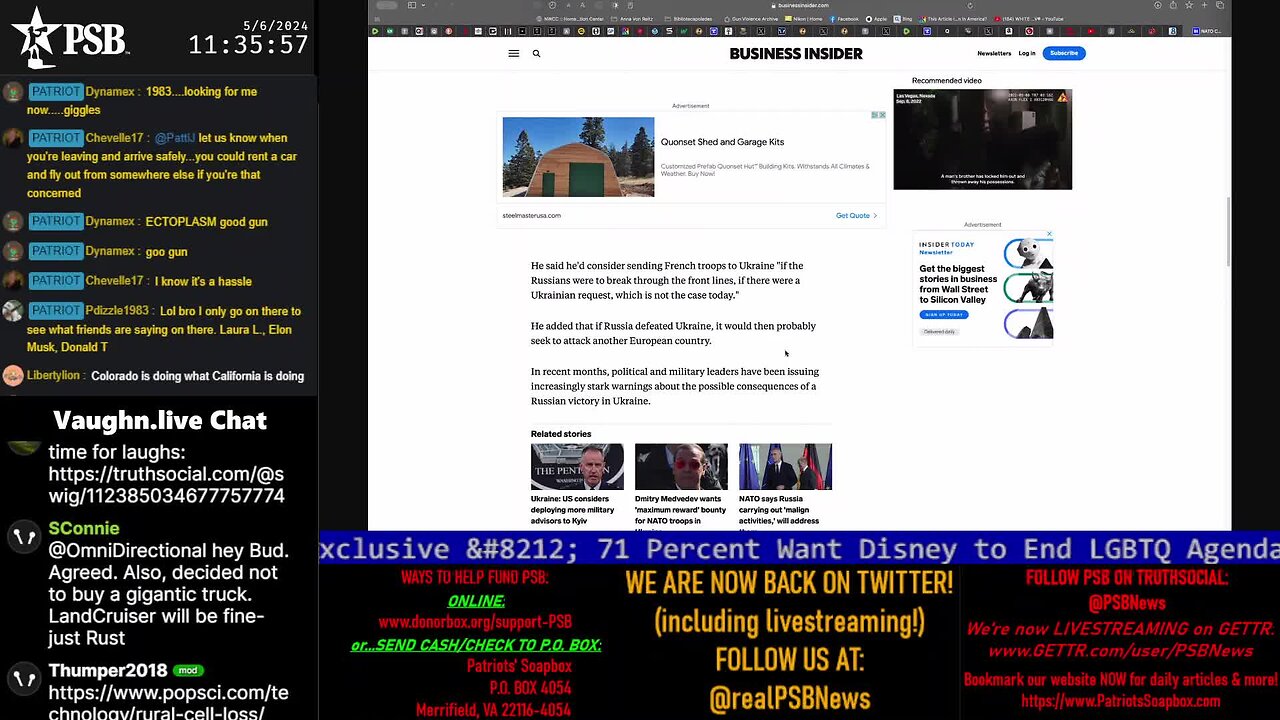
Task: Open the Newsletters link
Action: 994,53
